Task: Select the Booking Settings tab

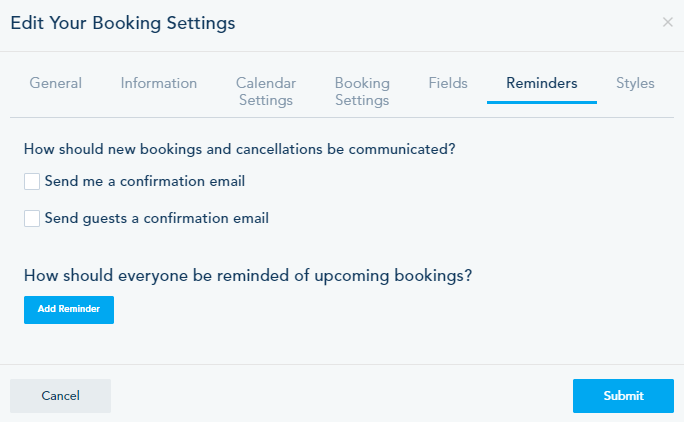Action: pos(362,92)
